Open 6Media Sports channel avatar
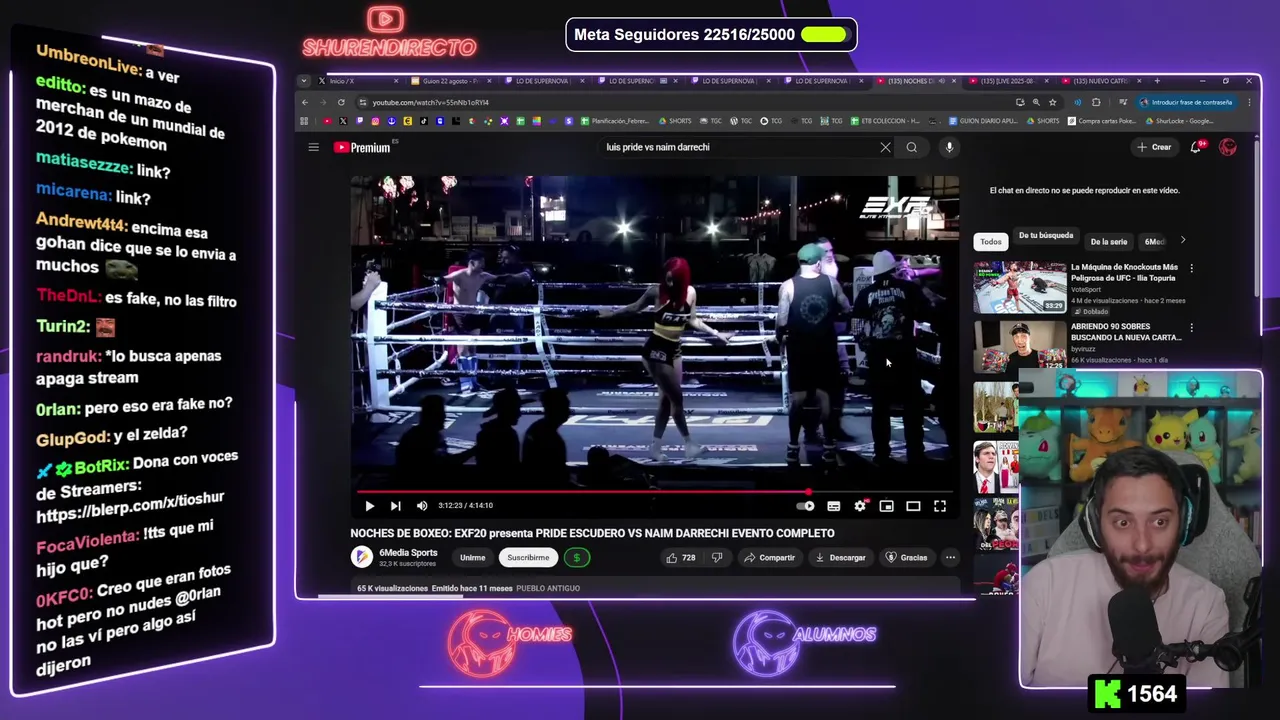 click(x=361, y=557)
